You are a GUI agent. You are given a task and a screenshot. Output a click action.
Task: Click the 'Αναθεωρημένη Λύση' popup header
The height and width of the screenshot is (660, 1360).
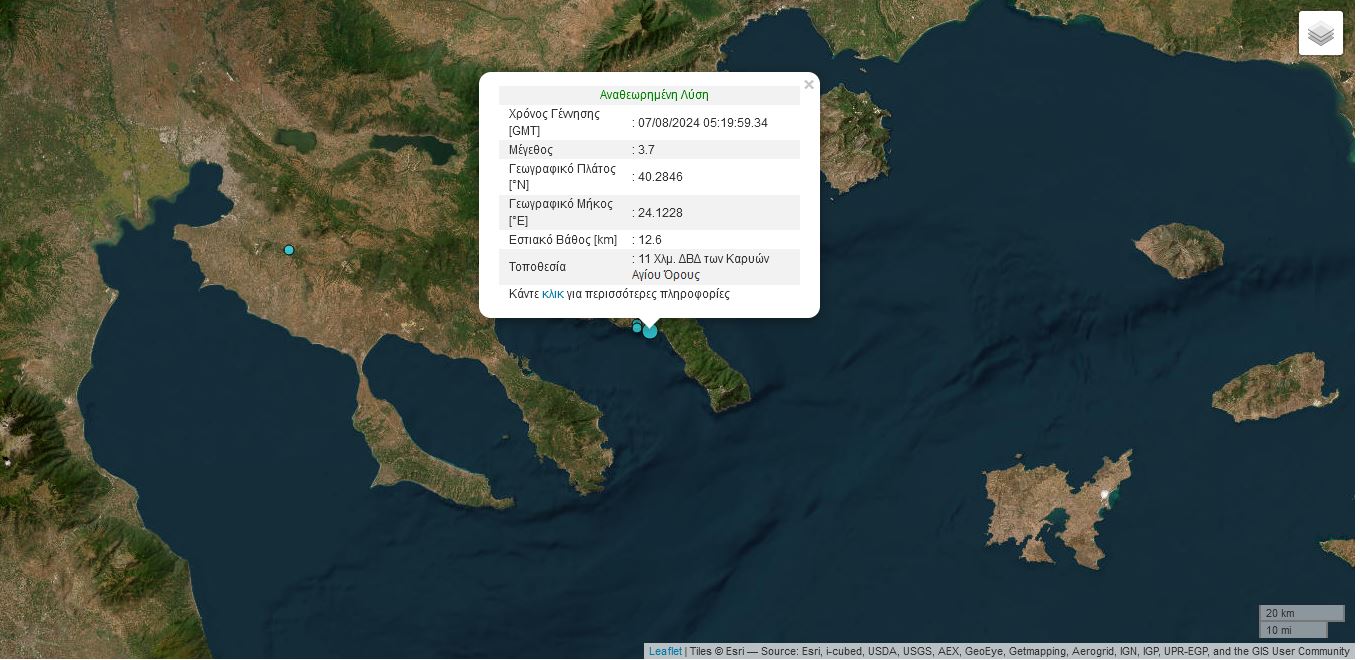[x=654, y=95]
